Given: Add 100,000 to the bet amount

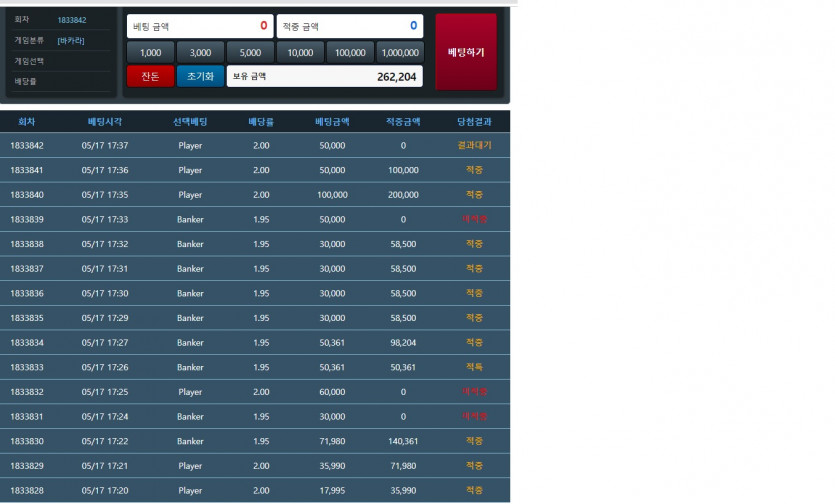Looking at the screenshot, I should [350, 53].
